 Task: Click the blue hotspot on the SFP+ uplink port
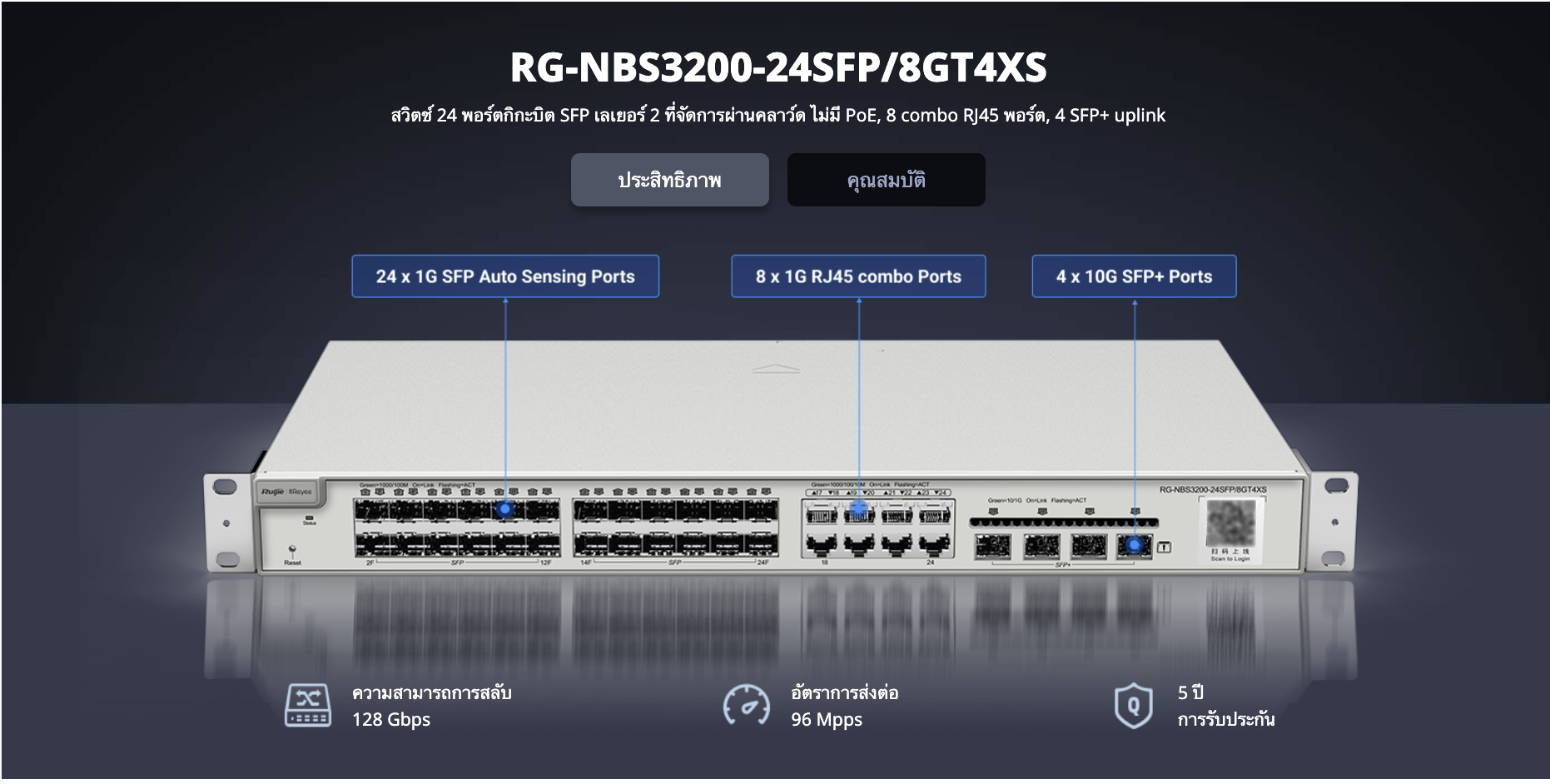pyautogui.click(x=1134, y=545)
